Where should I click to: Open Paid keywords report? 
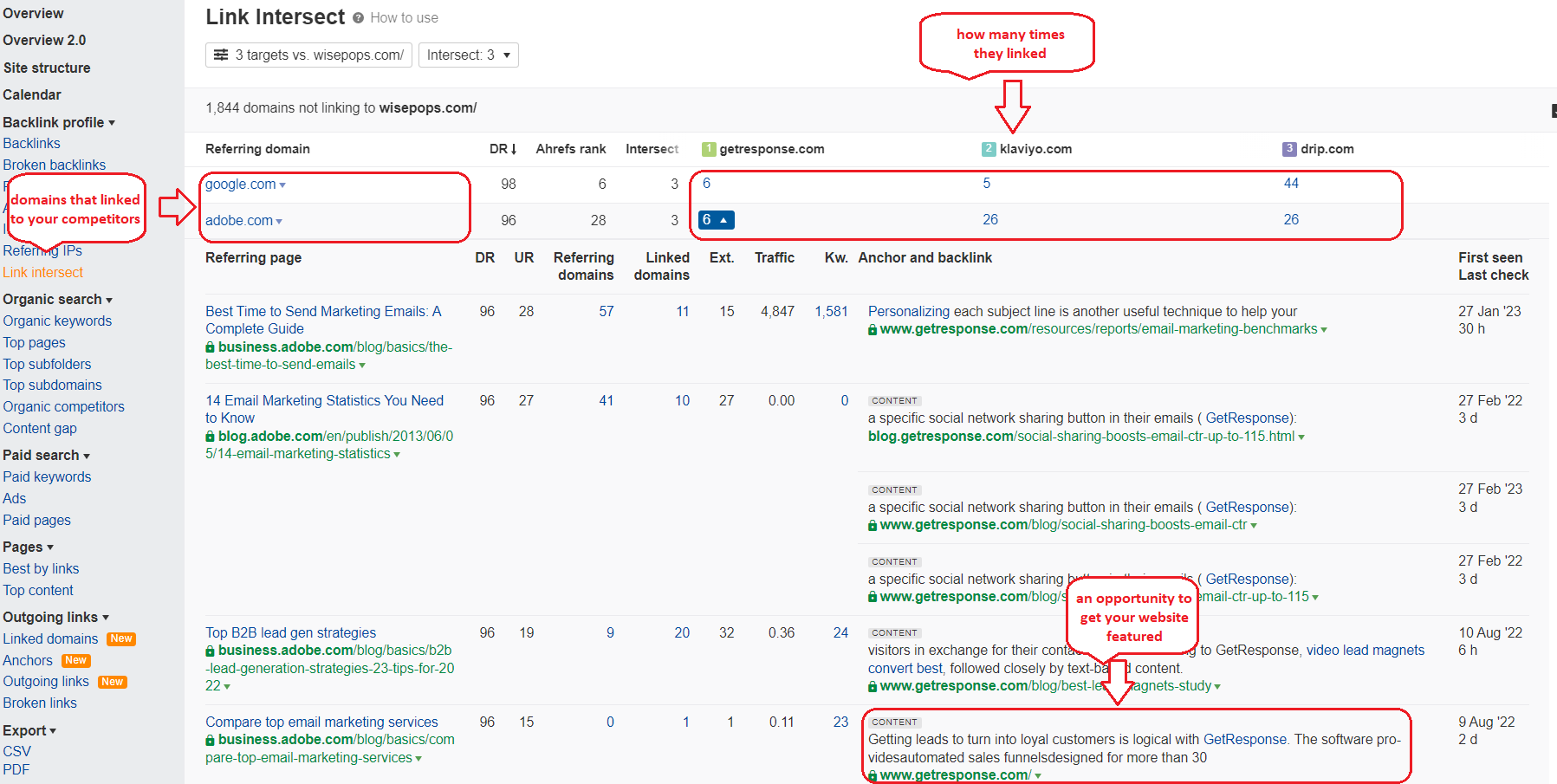tap(47, 476)
